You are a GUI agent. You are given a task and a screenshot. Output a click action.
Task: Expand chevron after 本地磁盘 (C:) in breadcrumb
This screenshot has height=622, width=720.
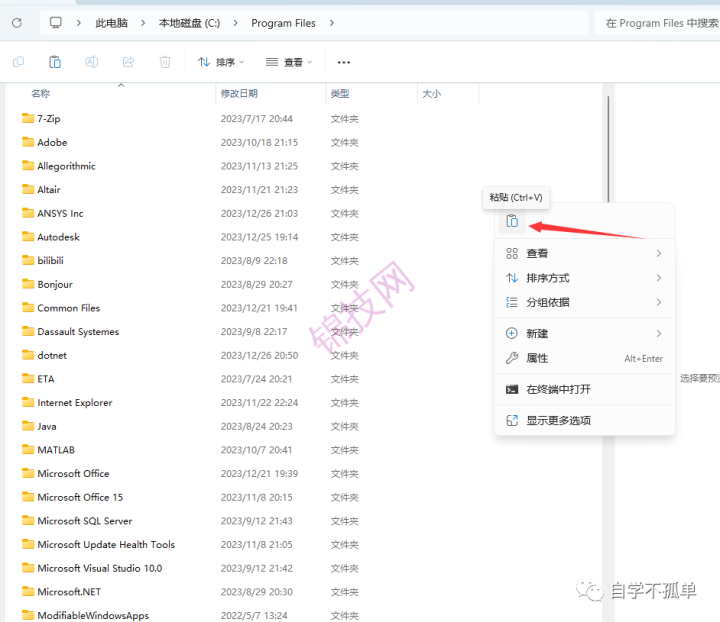pos(236,23)
